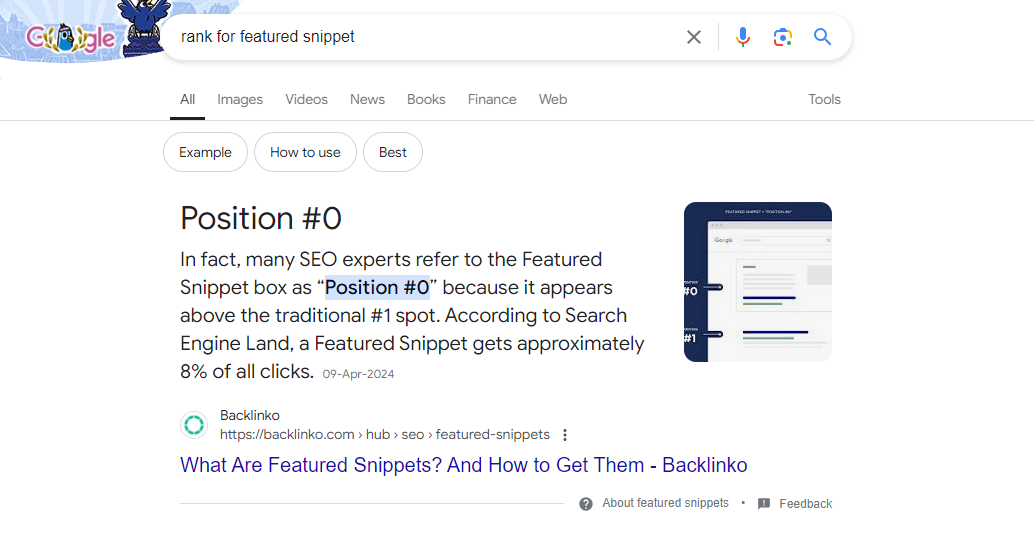The height and width of the screenshot is (545, 1034).
Task: Select the Best filter chip
Action: pyautogui.click(x=393, y=152)
